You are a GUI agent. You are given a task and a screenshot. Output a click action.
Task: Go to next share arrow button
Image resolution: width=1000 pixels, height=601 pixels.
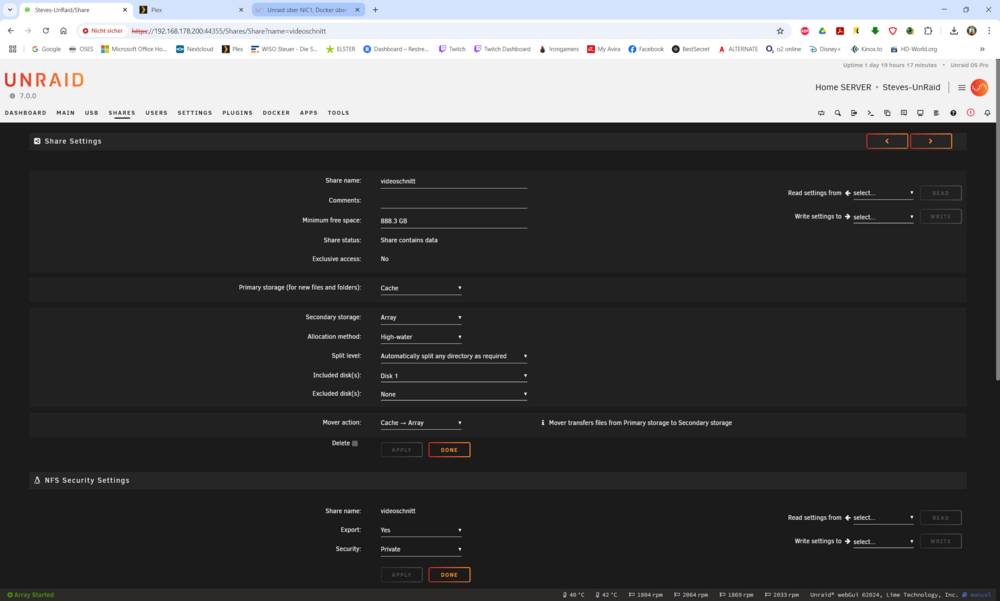[x=931, y=141]
